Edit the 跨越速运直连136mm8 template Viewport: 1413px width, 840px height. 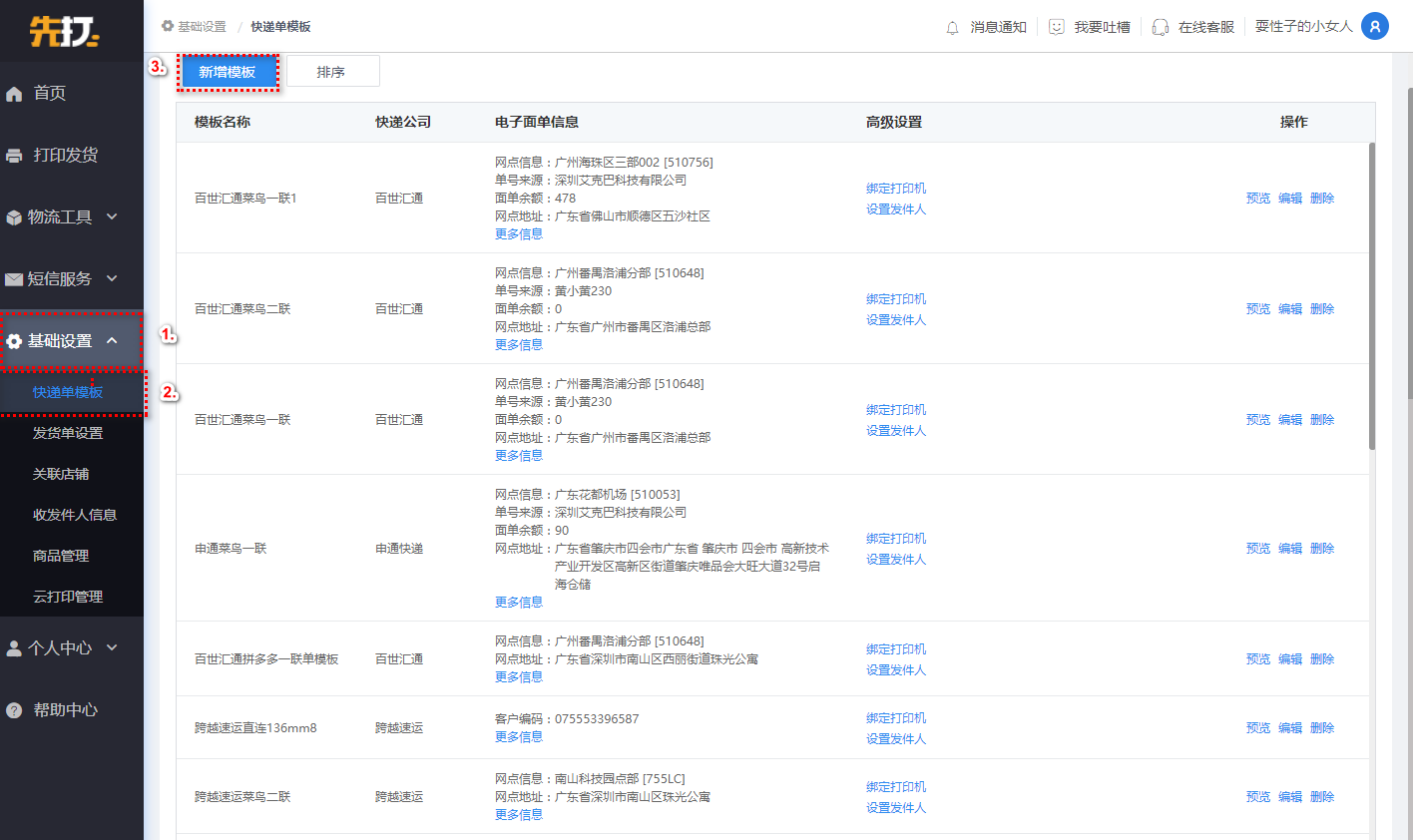tap(1290, 727)
